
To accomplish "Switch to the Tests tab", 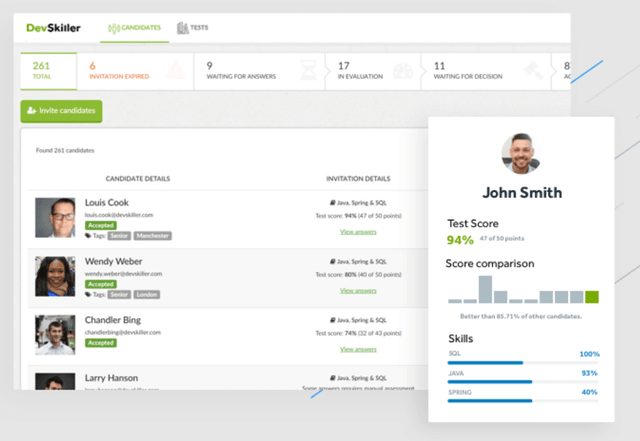I will 192,28.
